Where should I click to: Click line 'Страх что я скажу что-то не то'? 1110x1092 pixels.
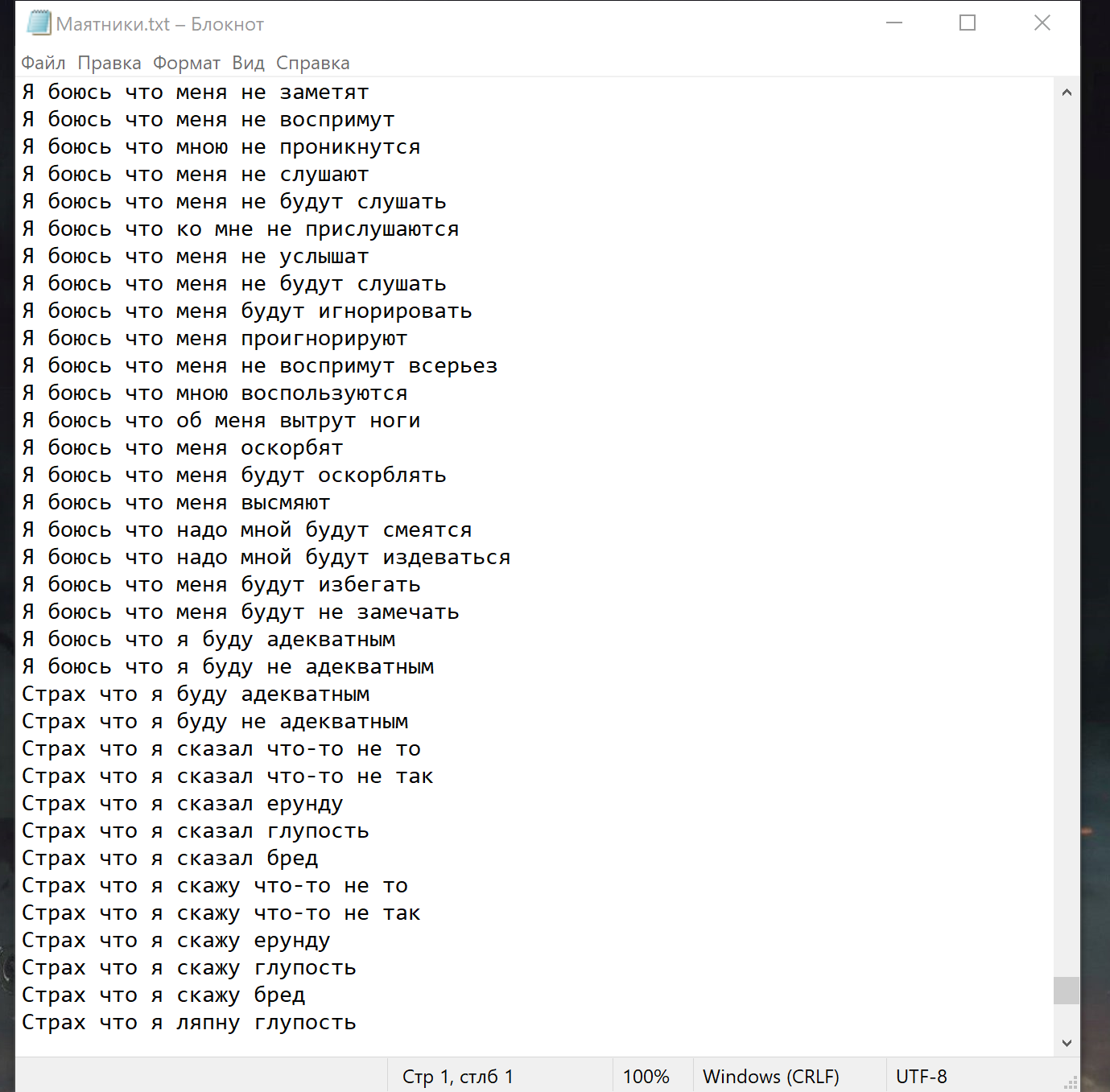pyautogui.click(x=215, y=886)
